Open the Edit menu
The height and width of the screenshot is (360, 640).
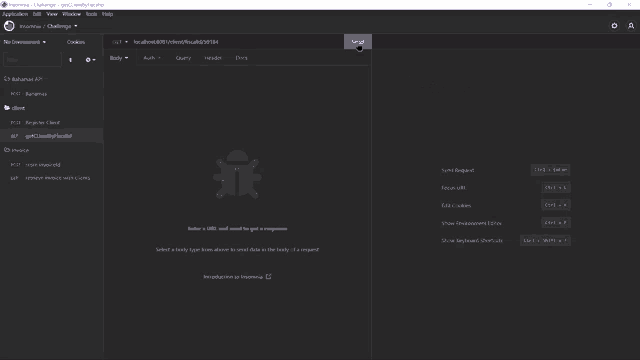pos(37,14)
